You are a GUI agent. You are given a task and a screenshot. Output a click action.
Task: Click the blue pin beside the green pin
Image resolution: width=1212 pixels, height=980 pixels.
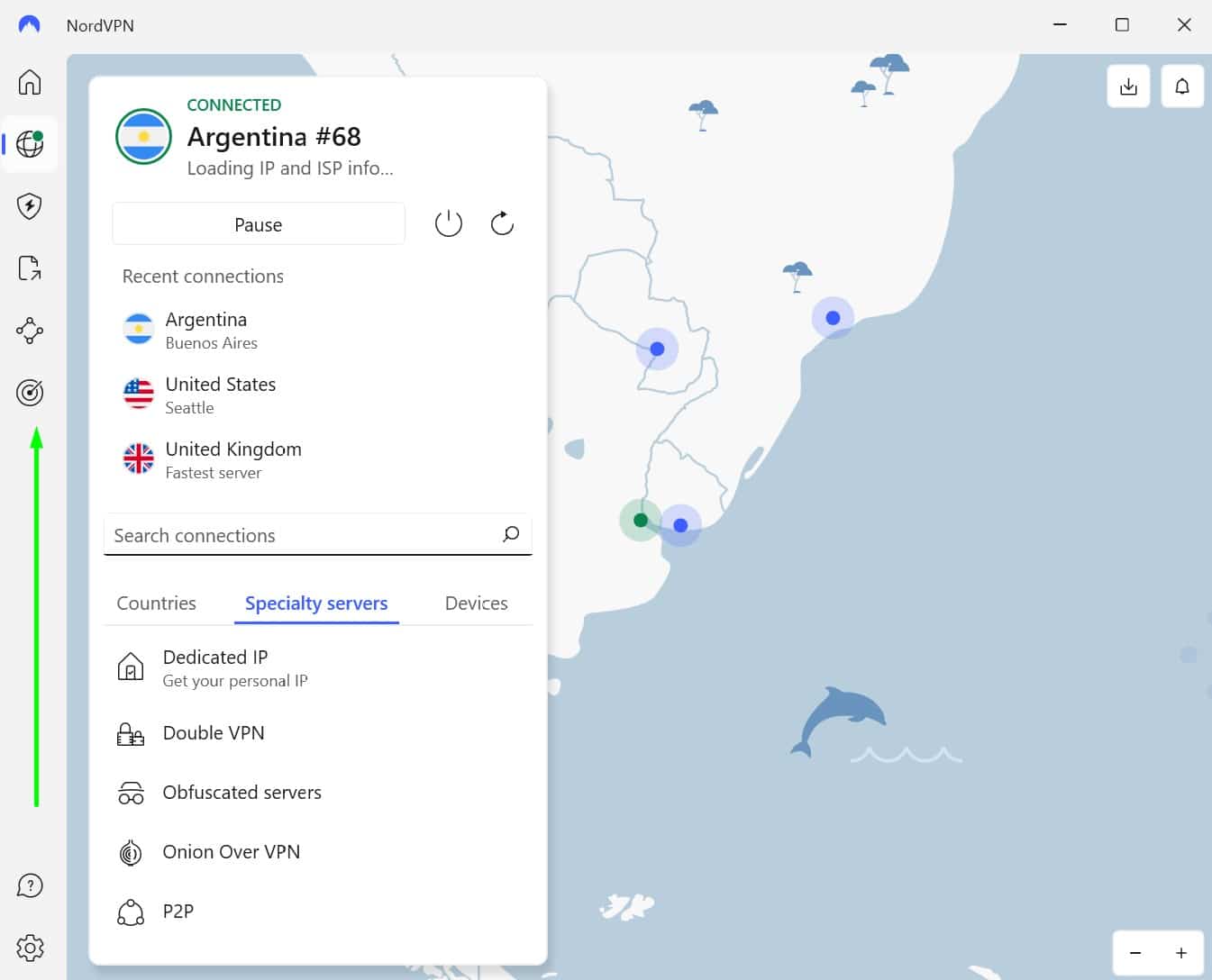tap(680, 525)
